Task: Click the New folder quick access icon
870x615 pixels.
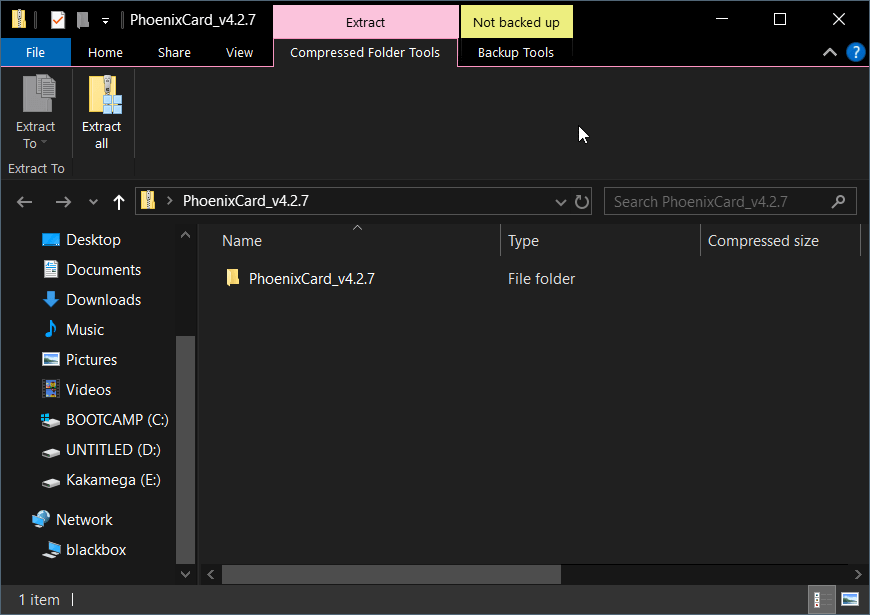Action: [83, 21]
